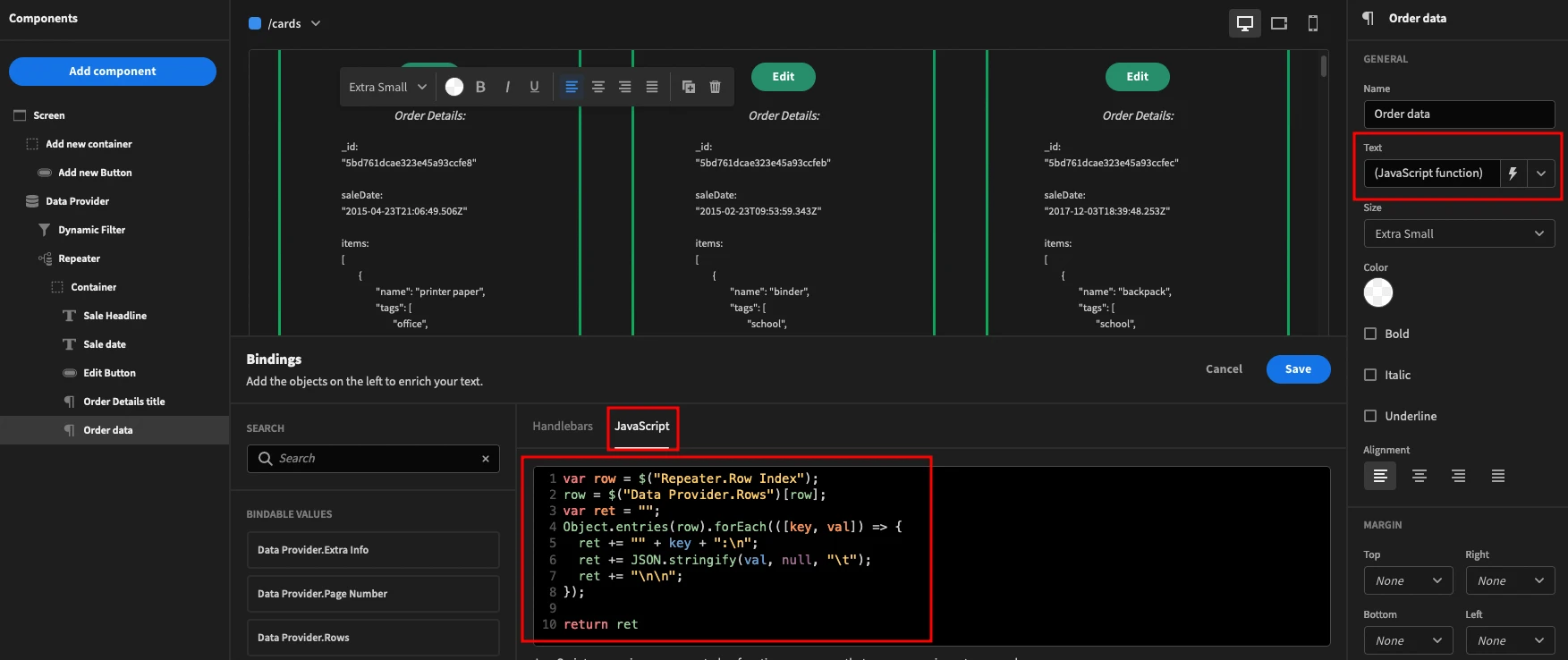The height and width of the screenshot is (660, 1568).
Task: Enable the Italic checkbox
Action: (x=1370, y=375)
